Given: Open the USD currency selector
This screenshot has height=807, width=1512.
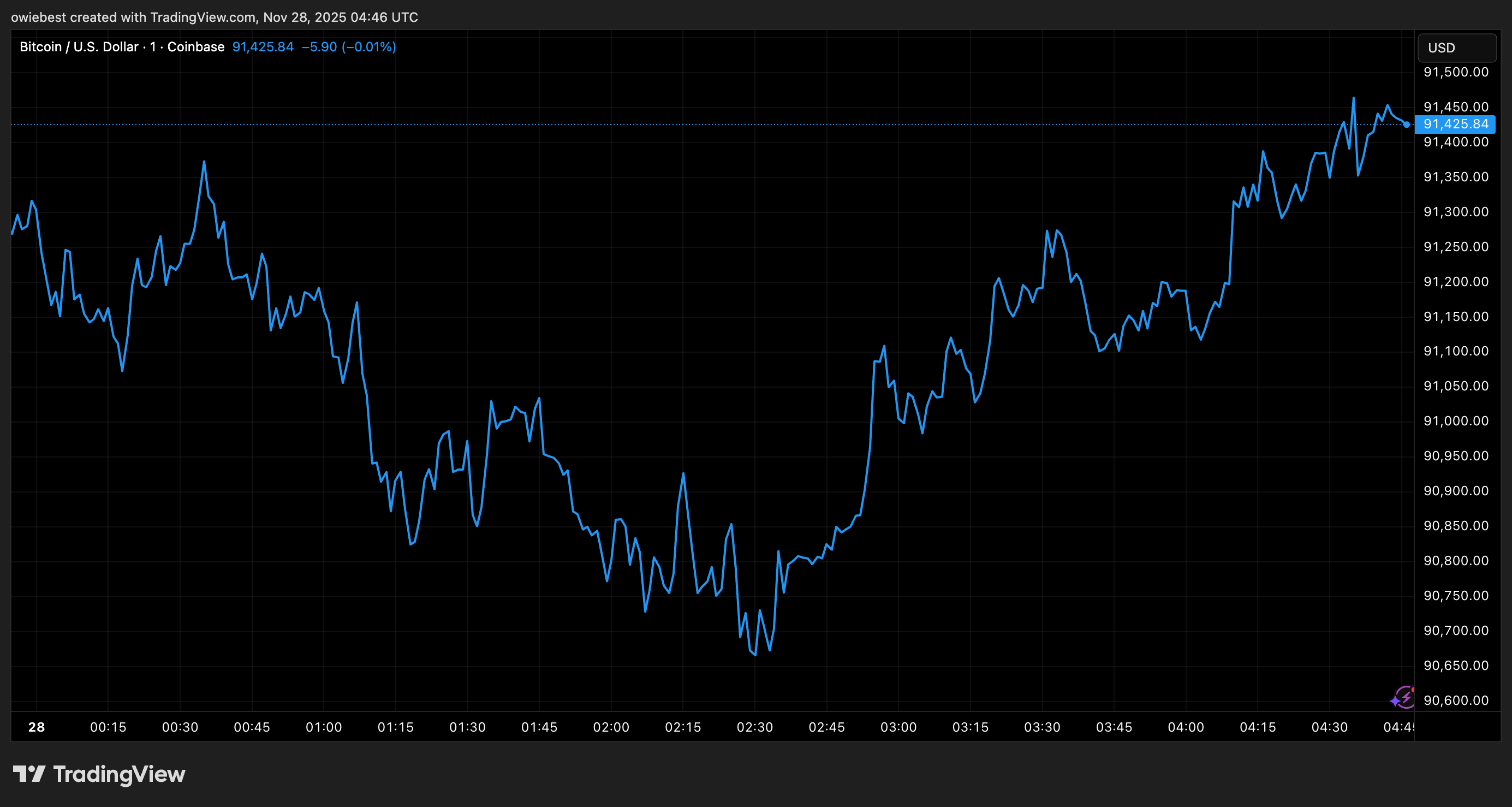Looking at the screenshot, I should (1456, 48).
